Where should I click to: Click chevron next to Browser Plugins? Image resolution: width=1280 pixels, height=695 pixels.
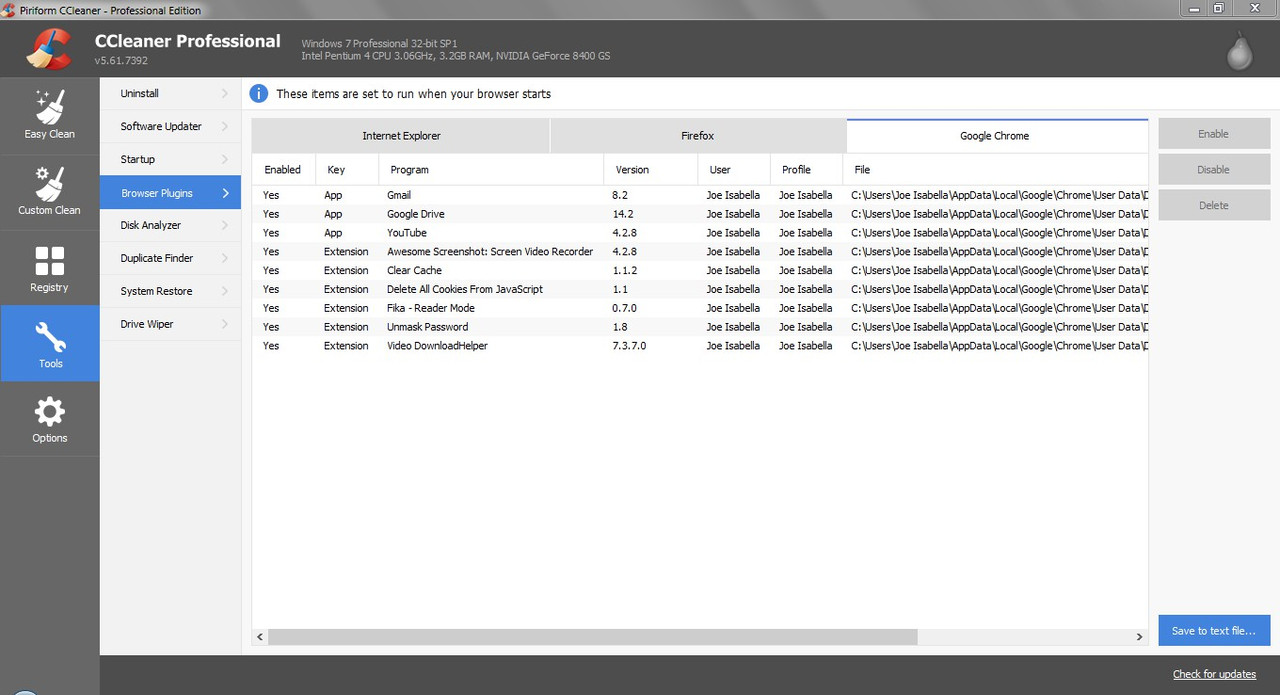pyautogui.click(x=225, y=193)
